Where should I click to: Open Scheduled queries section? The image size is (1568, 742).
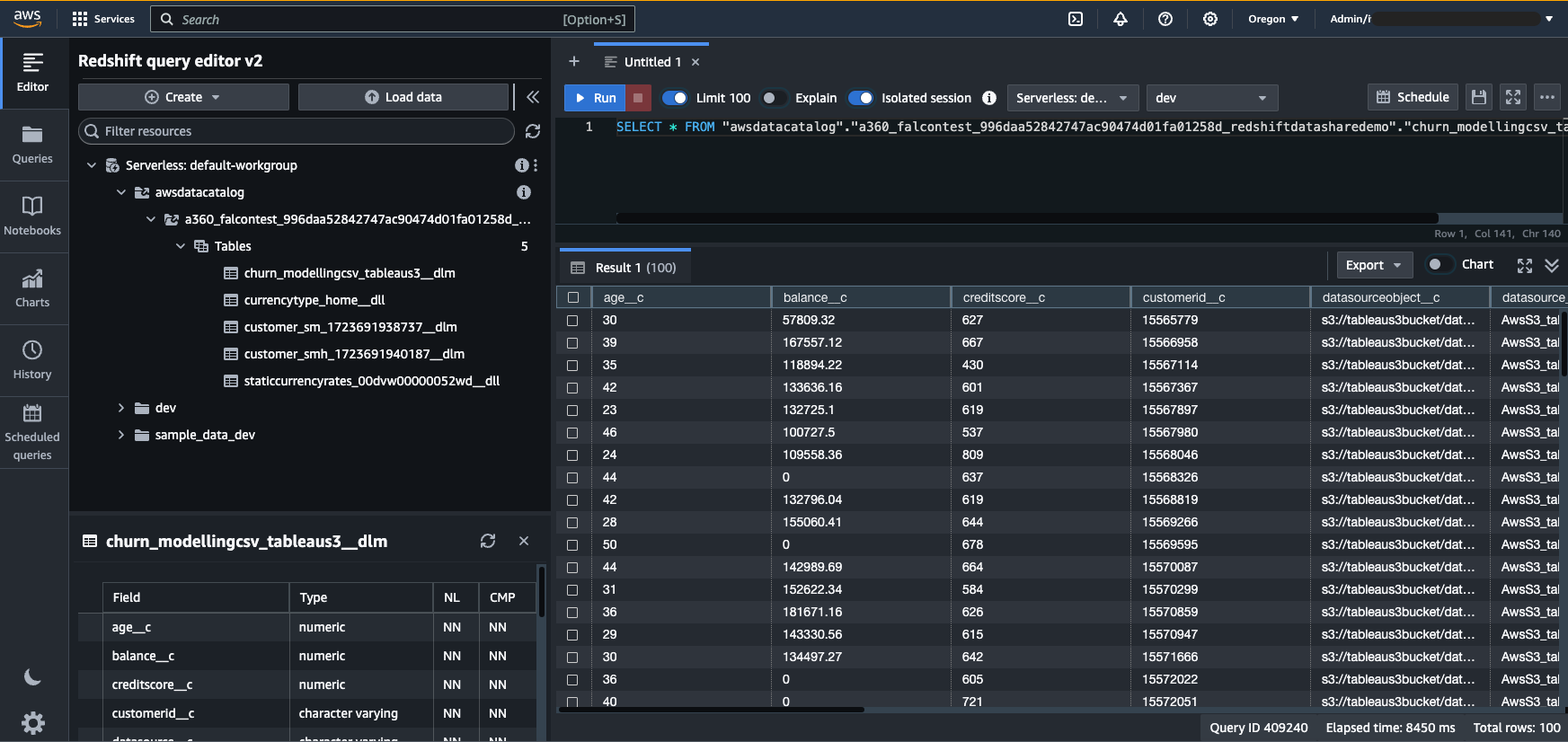pos(32,432)
